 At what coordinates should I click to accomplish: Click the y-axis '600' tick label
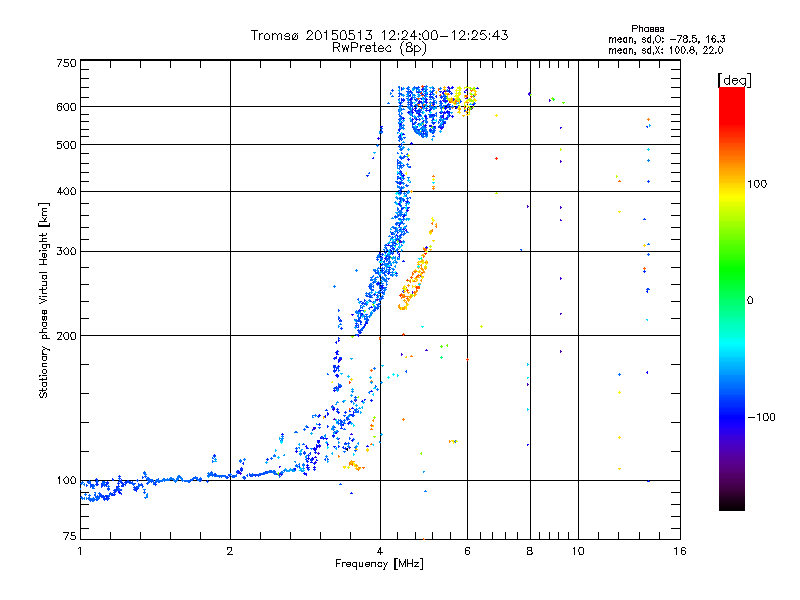(x=66, y=107)
